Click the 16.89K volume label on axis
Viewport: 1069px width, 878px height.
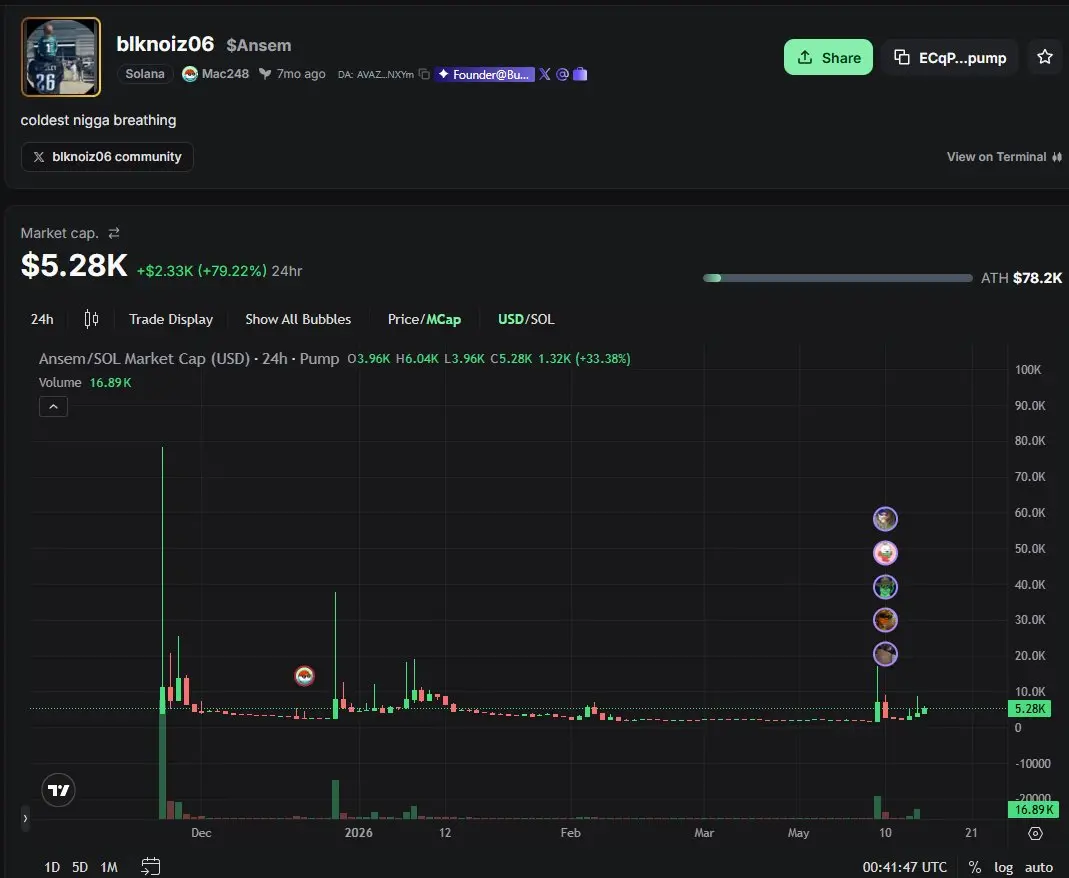coord(1034,810)
